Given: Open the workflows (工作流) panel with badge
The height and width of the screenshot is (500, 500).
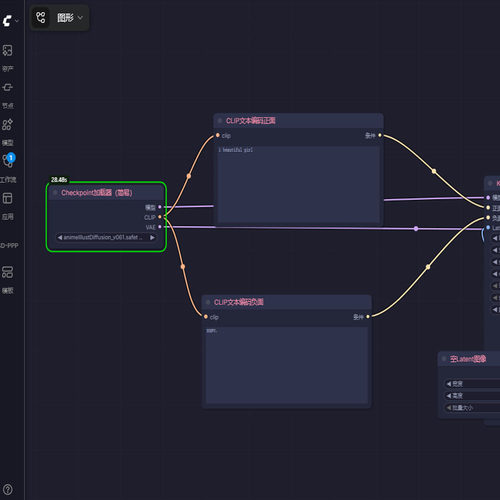Looking at the screenshot, I should coord(8,168).
